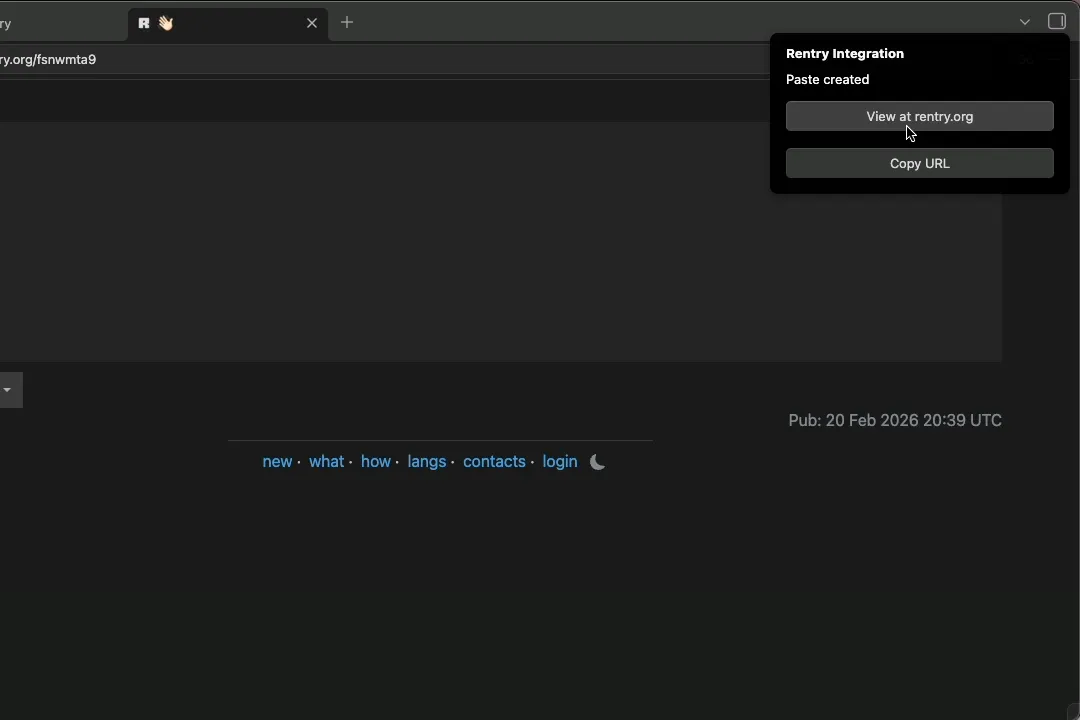
Task: Open the how link
Action: pos(375,462)
